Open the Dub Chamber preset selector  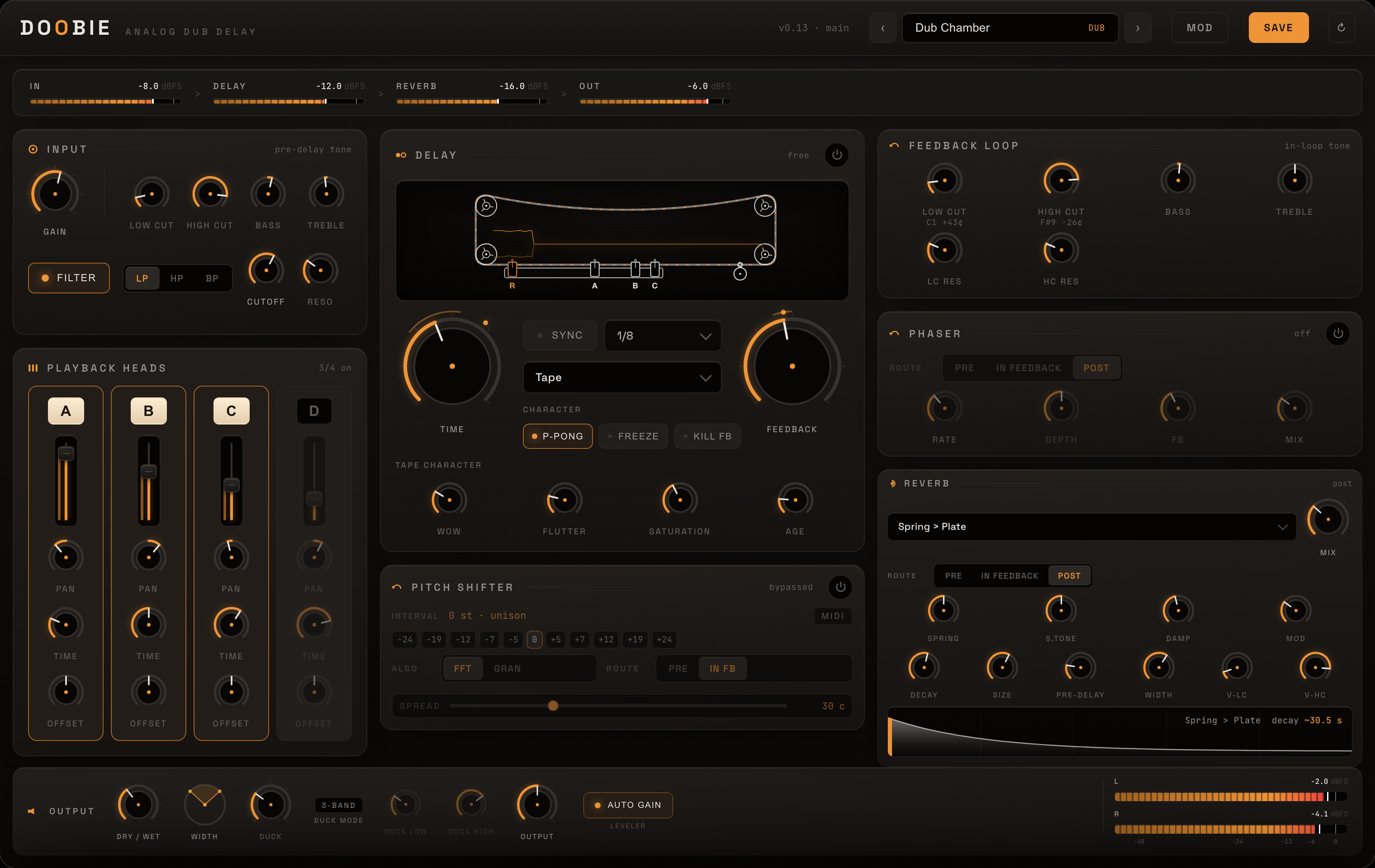tap(1010, 28)
